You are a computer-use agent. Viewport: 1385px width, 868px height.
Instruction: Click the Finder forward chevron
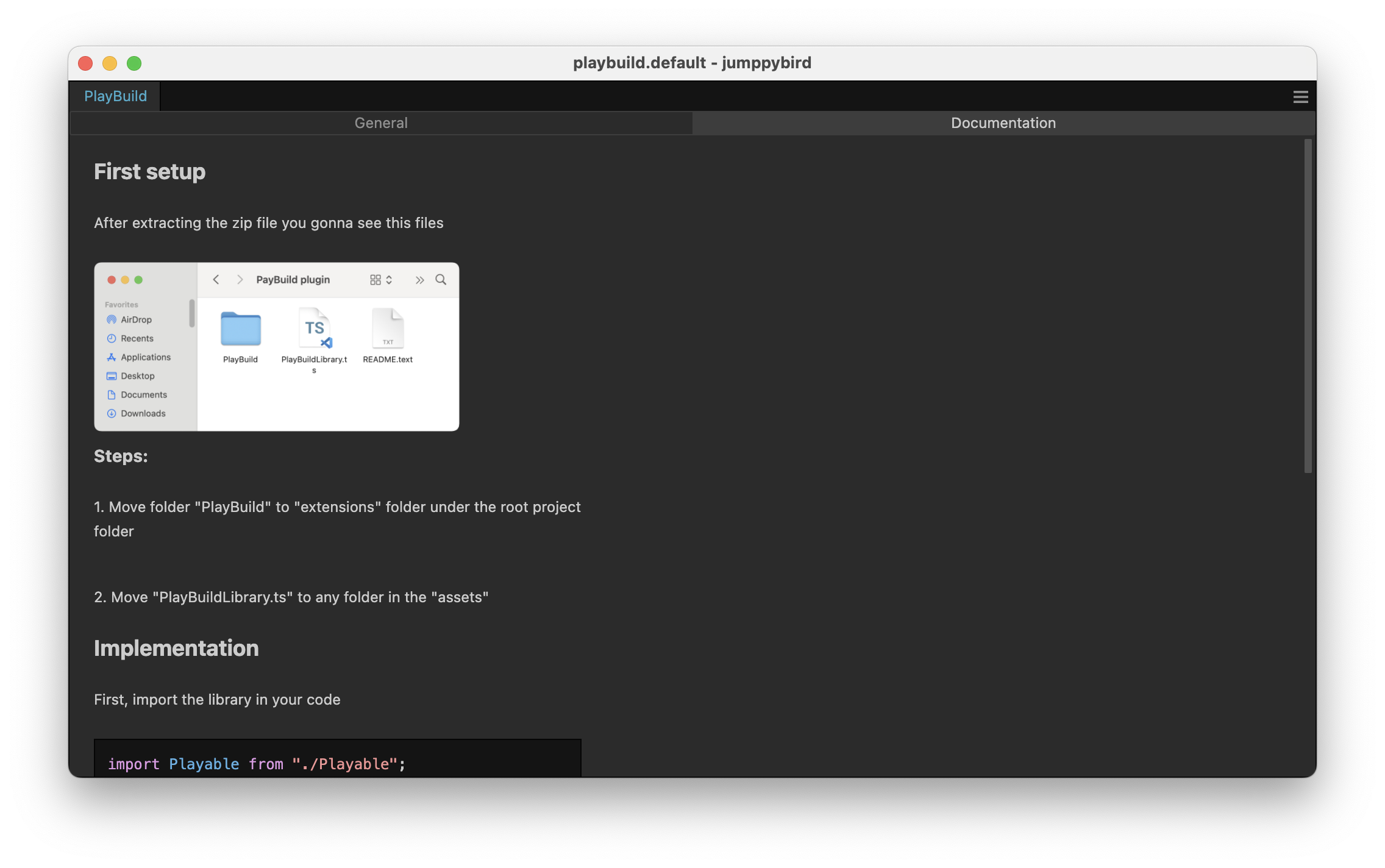click(x=240, y=280)
